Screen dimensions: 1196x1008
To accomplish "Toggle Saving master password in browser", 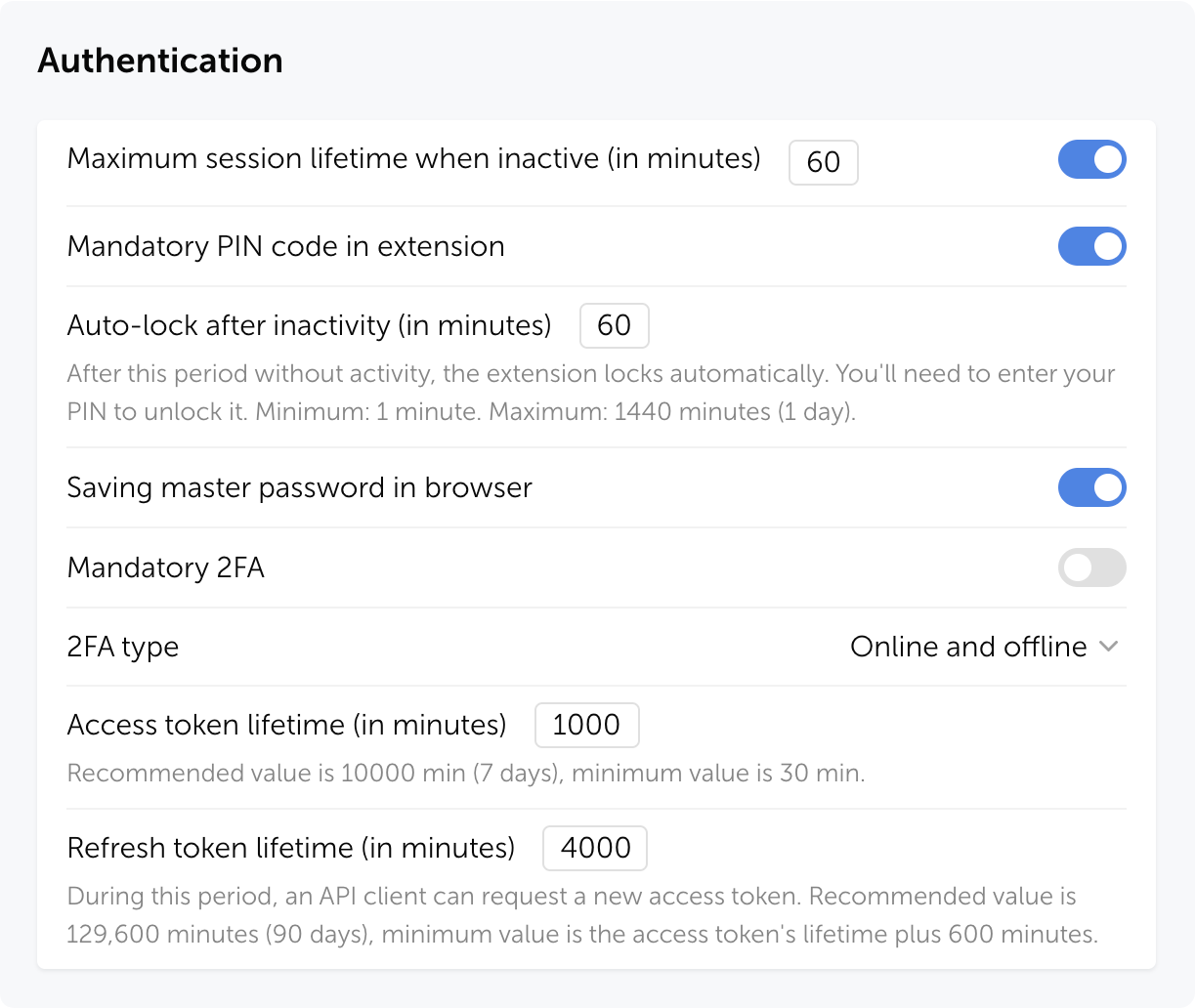I will coord(1091,487).
